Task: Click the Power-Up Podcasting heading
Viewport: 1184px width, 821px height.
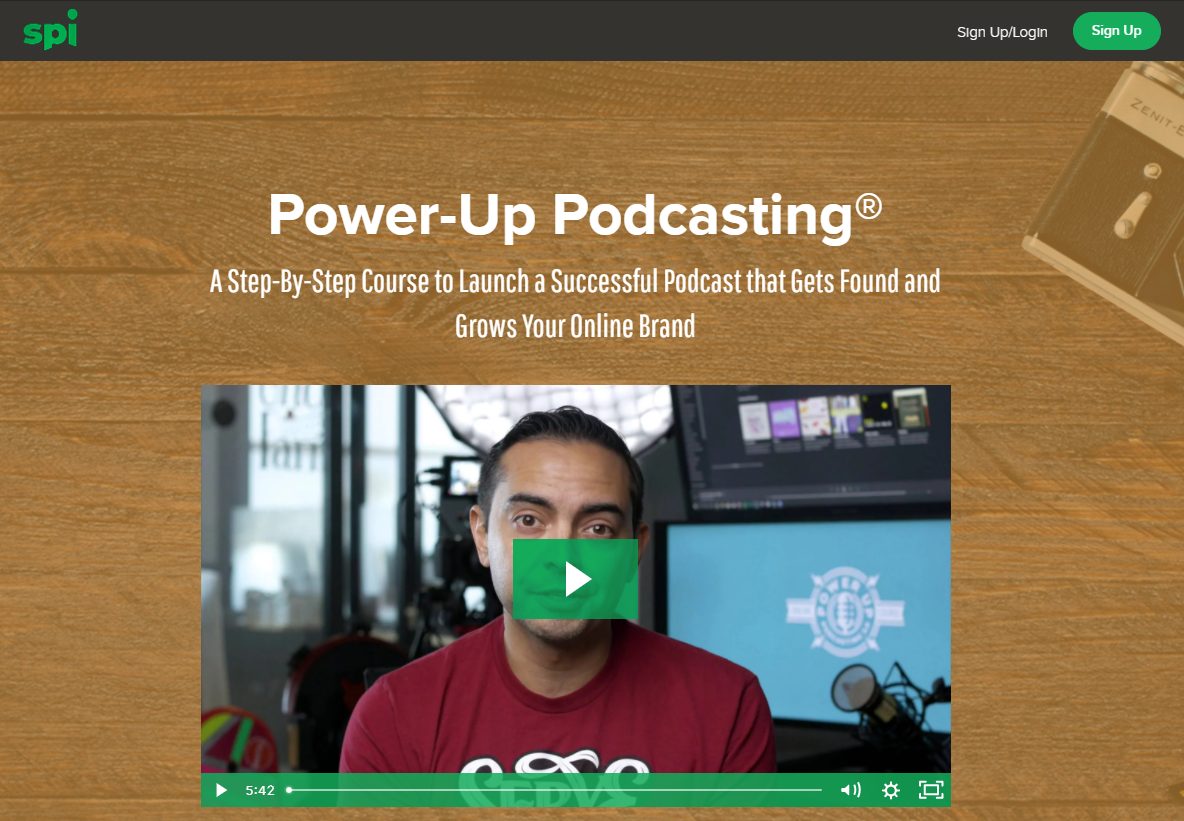Action: click(560, 214)
